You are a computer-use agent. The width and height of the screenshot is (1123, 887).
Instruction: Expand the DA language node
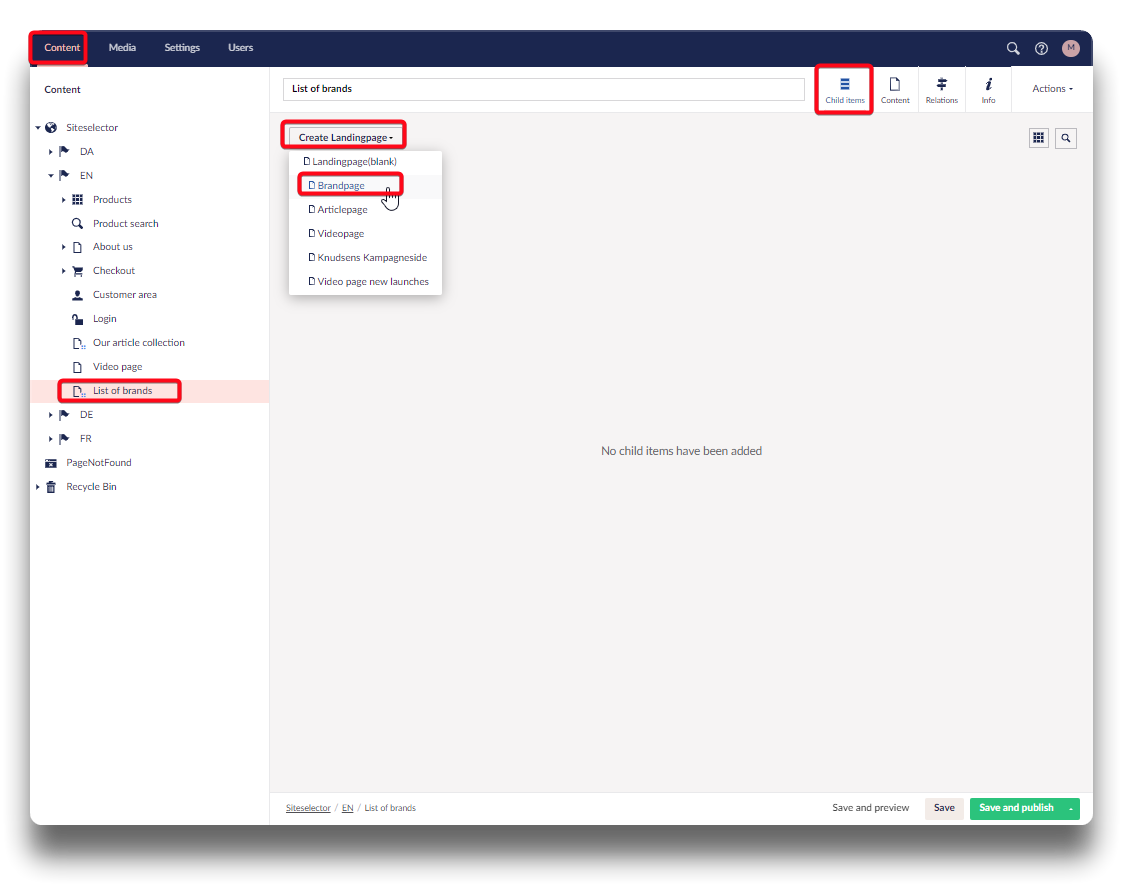pos(51,152)
